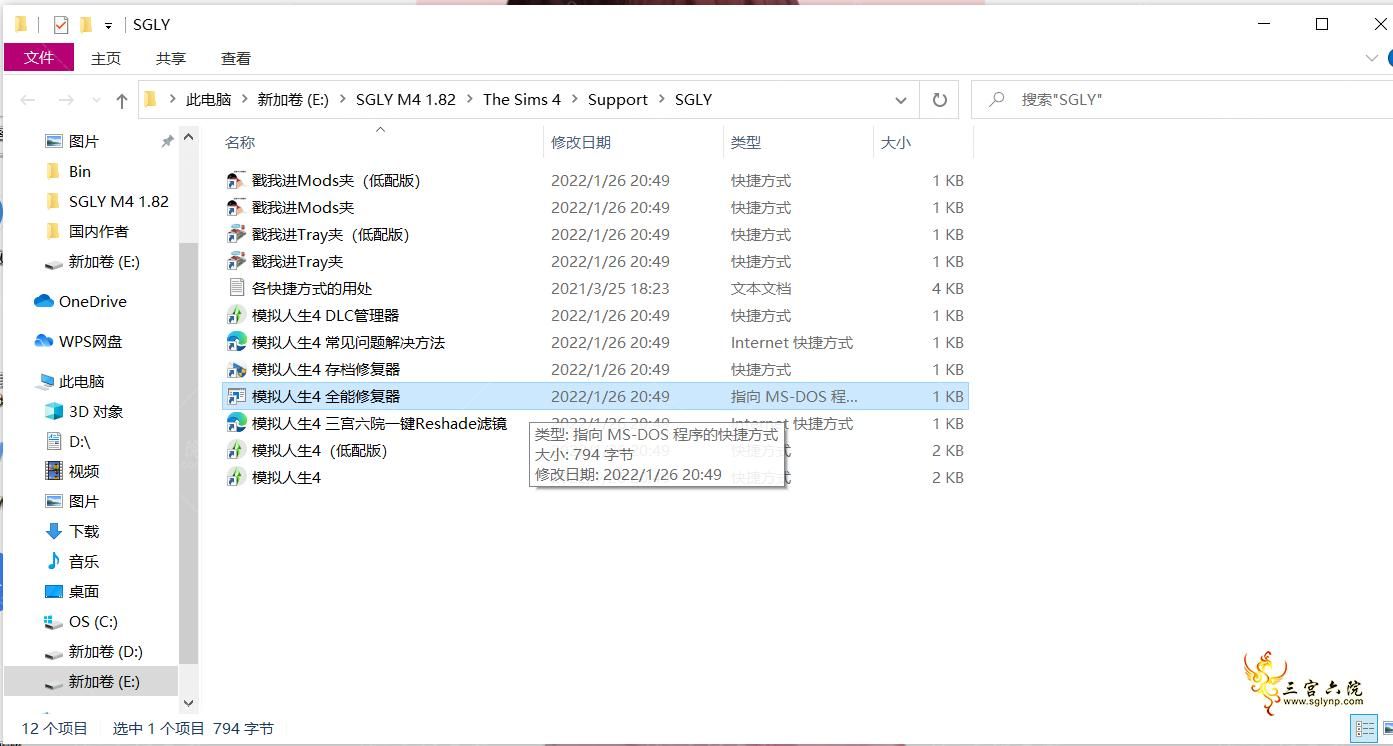Select 戳我进Tray夹（低配版）shortcut icon

[236, 235]
